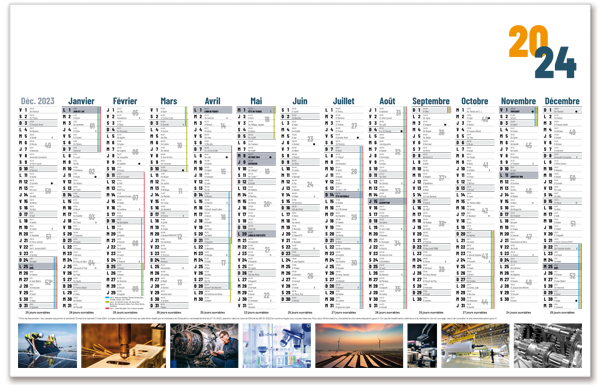The width and height of the screenshot is (600, 385).
Task: Click the wind turbines sunset photo
Action: (359, 346)
